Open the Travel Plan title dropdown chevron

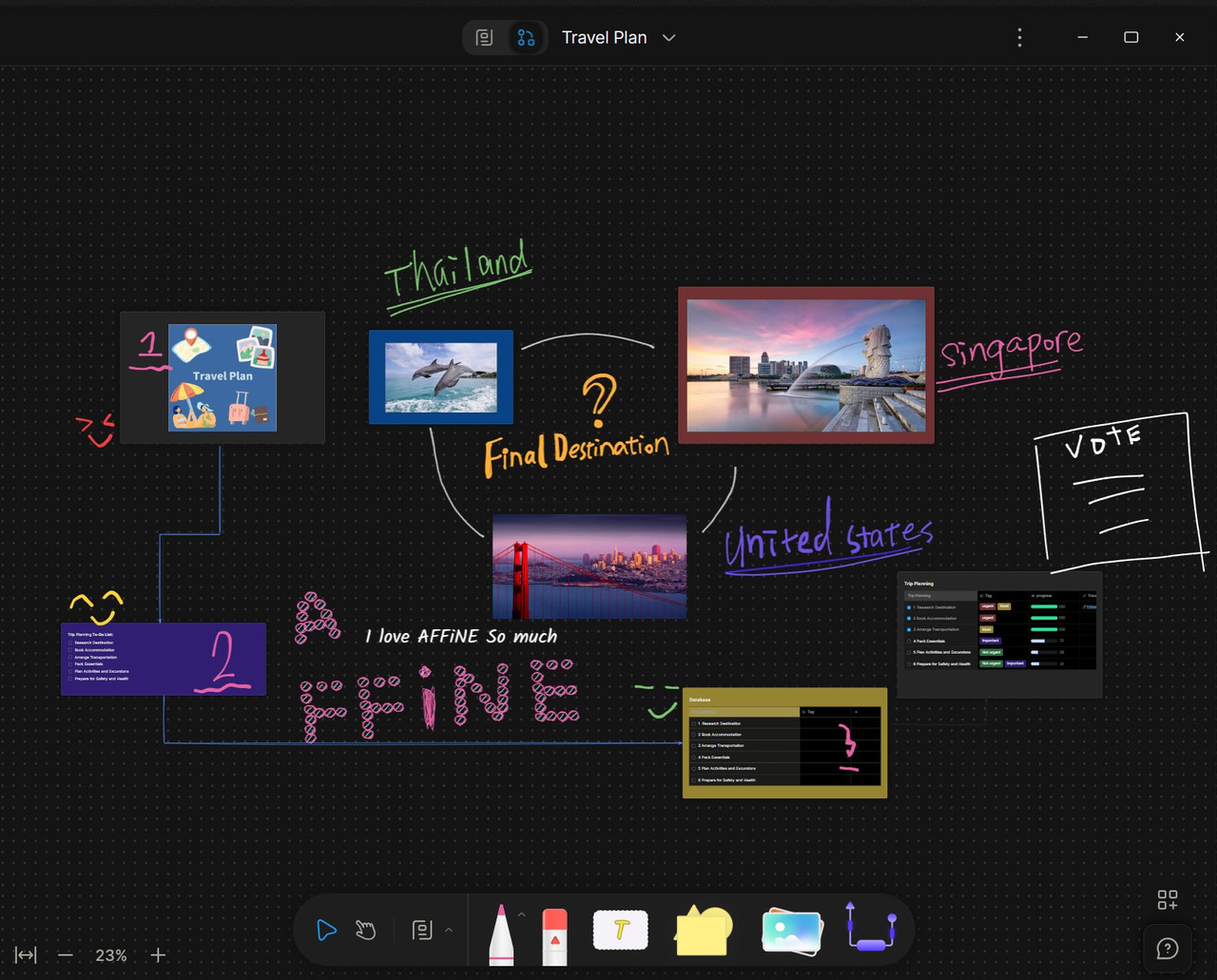pos(669,38)
